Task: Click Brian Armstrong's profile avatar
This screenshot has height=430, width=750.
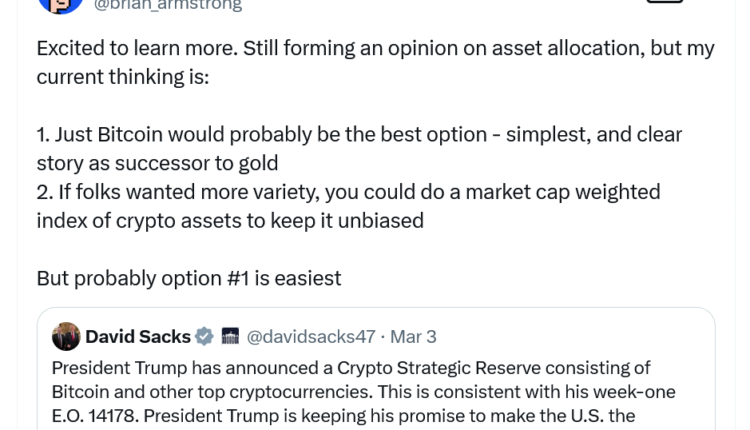Action: pos(59,4)
